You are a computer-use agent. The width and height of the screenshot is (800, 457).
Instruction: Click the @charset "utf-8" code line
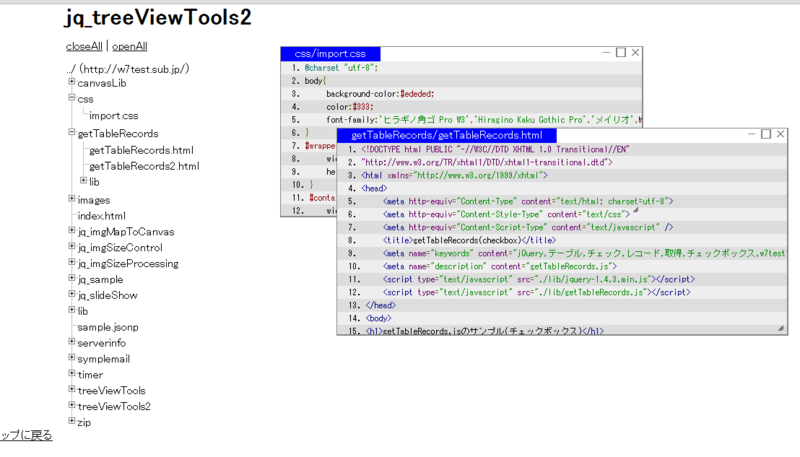click(x=461, y=68)
